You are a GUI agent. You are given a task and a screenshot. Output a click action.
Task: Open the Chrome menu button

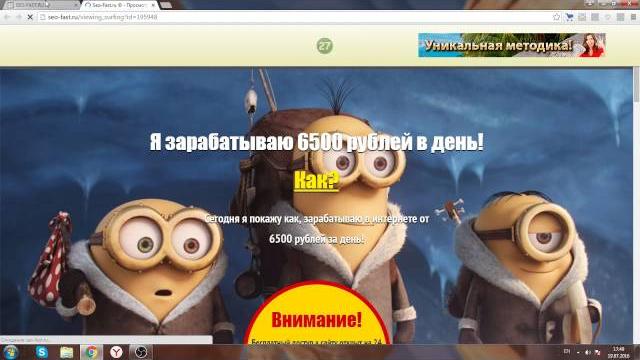[x=634, y=17]
